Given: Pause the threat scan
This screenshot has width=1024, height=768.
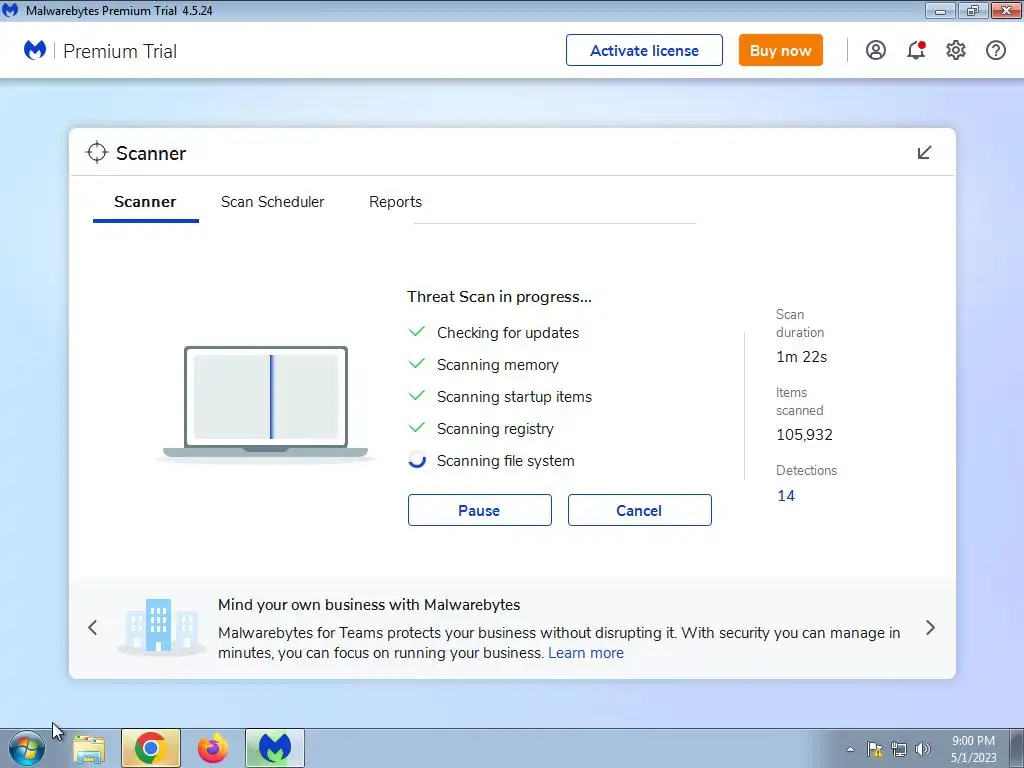Looking at the screenshot, I should [x=479, y=510].
